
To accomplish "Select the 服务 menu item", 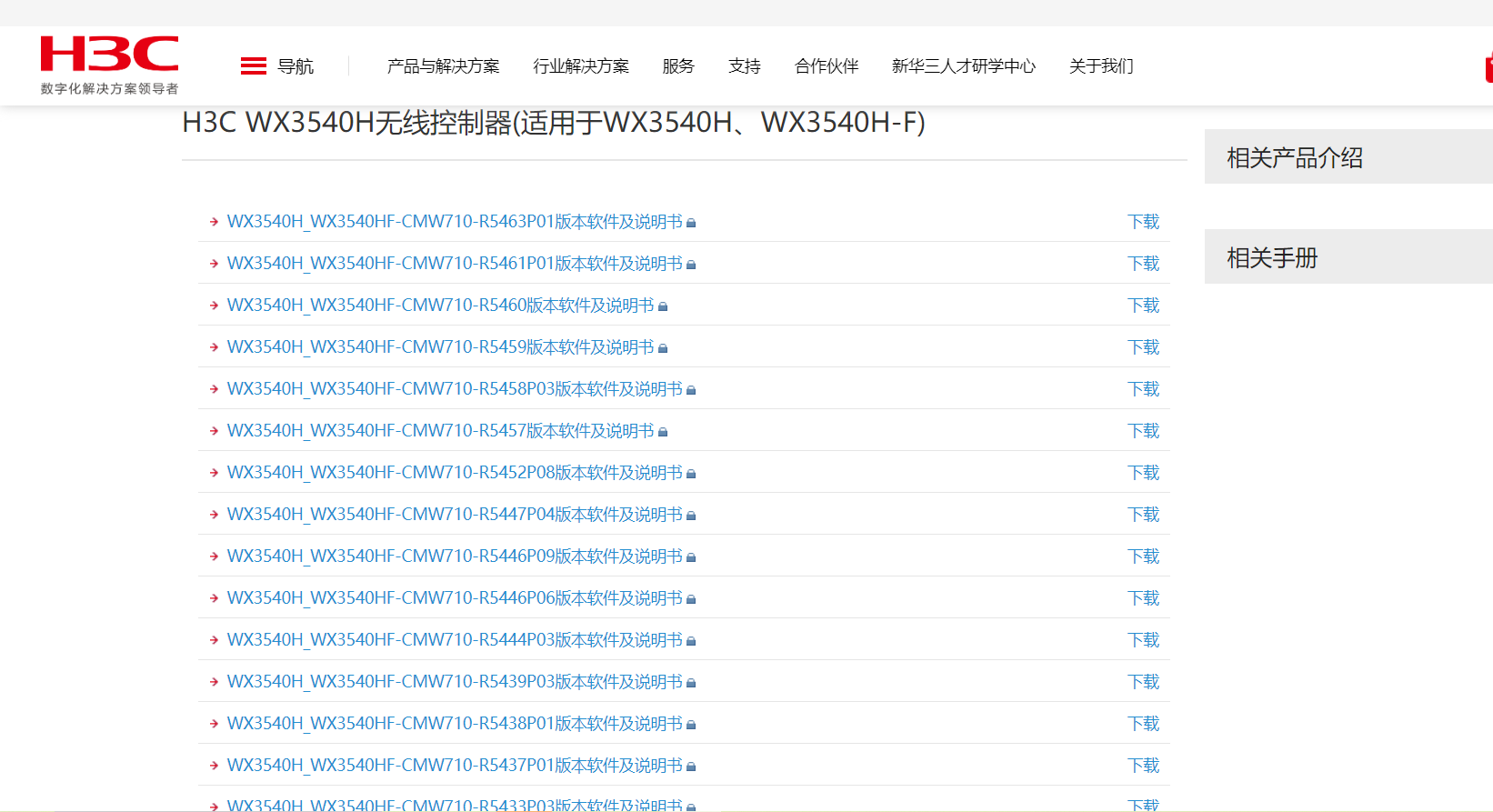I will point(678,66).
